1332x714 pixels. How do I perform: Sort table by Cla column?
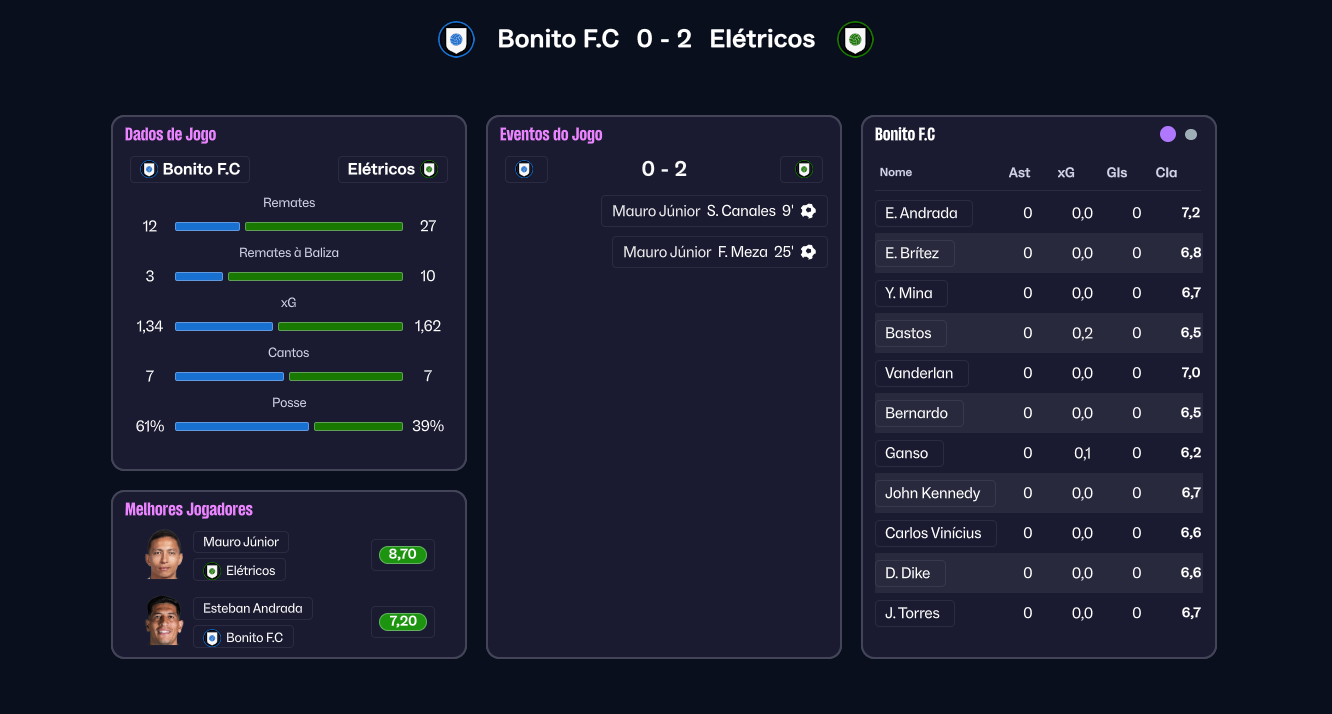(1166, 173)
